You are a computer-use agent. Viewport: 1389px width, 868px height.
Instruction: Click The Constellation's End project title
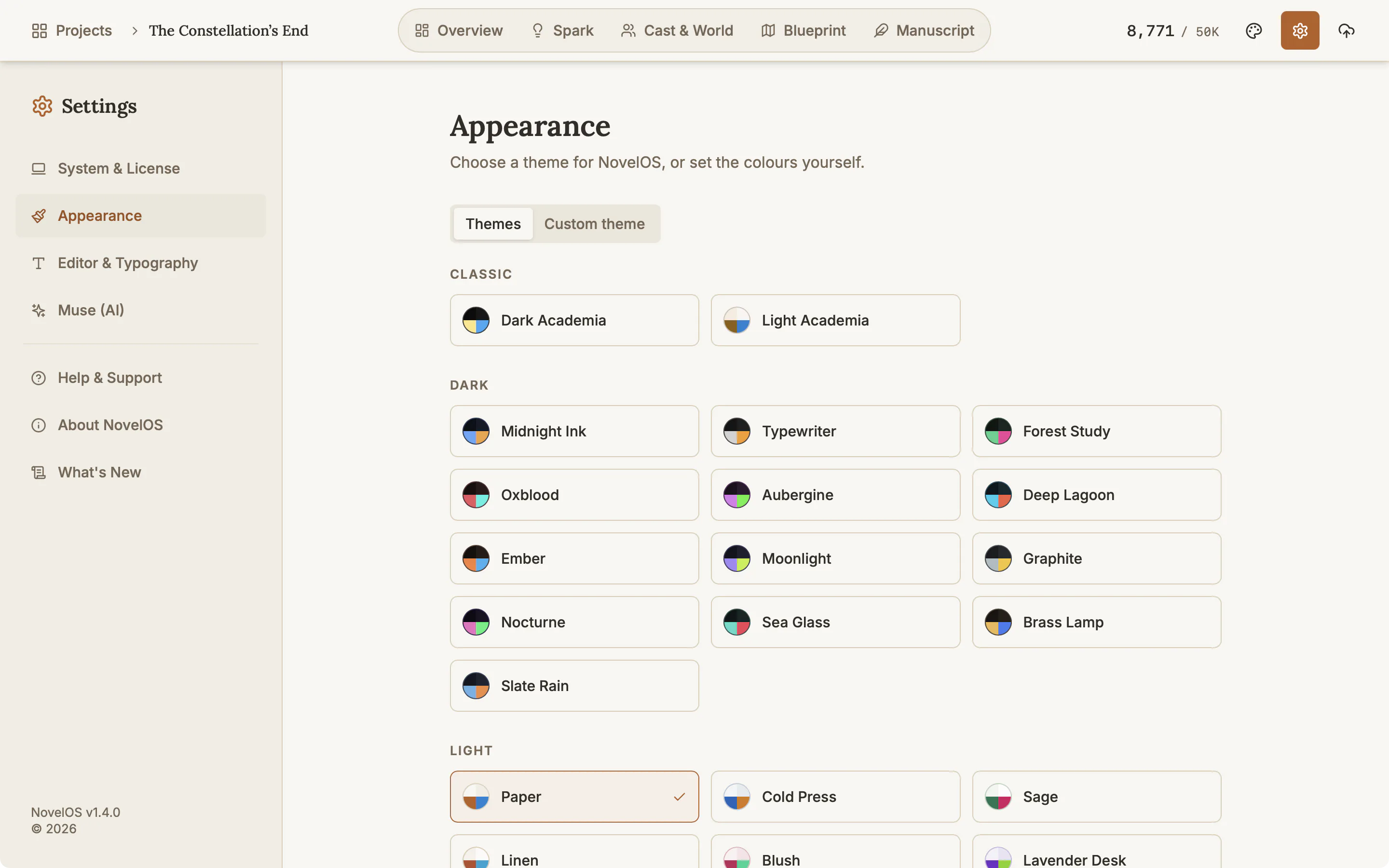[229, 30]
